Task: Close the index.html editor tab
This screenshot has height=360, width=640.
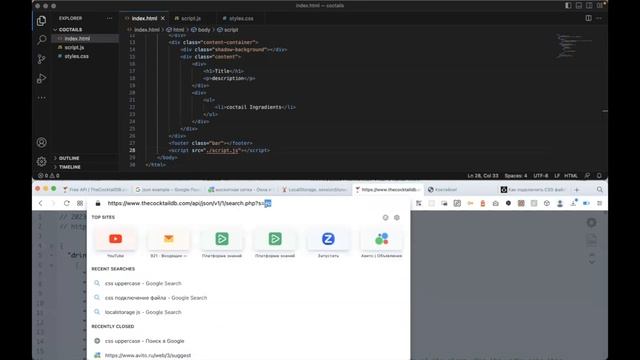Action: click(x=163, y=18)
